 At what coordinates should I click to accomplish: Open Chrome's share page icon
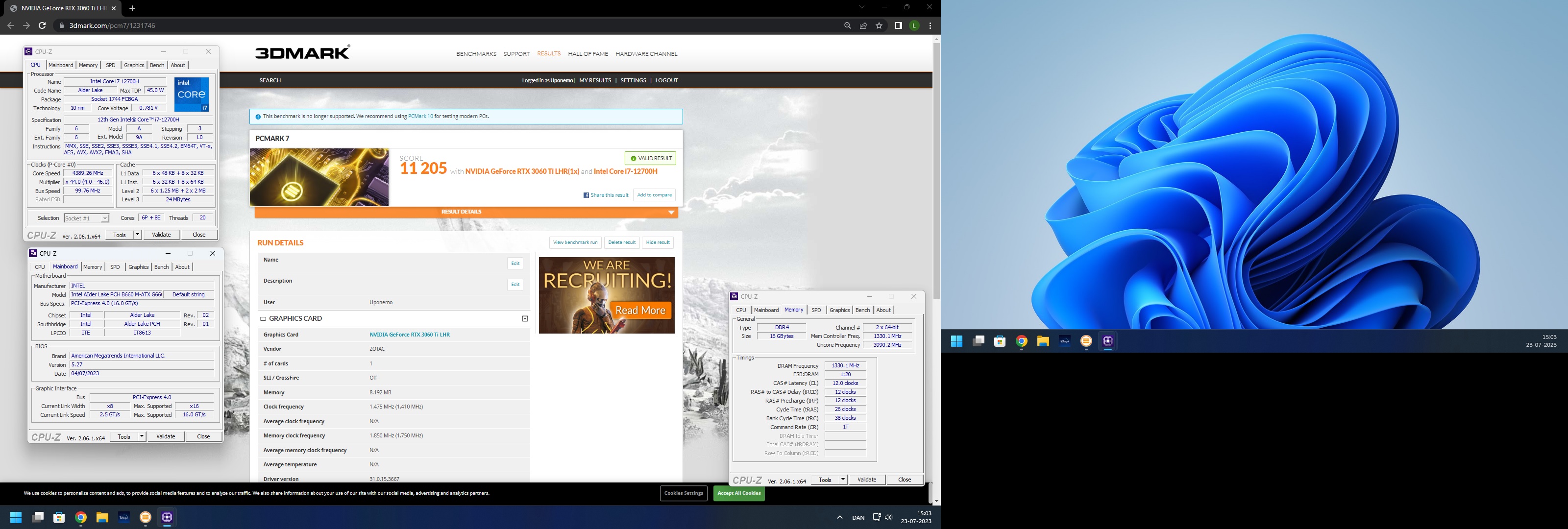863,25
